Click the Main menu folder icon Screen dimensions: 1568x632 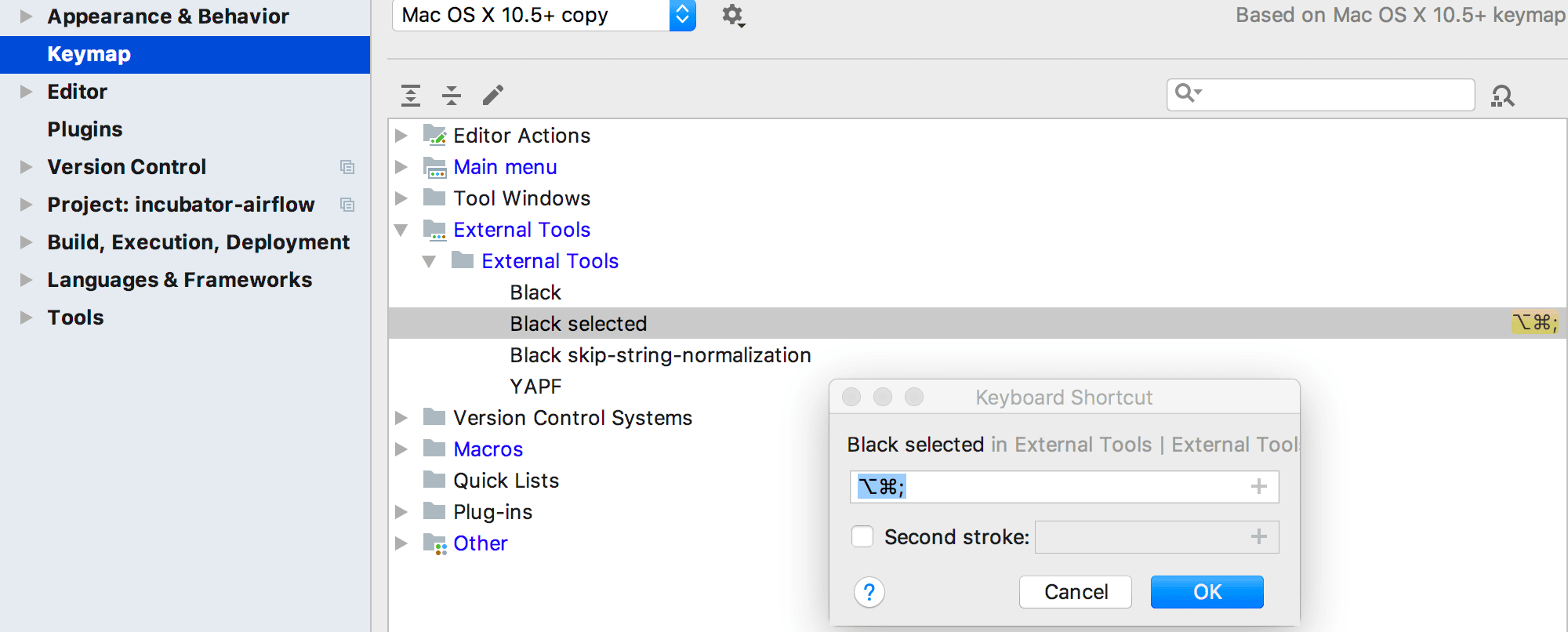click(434, 167)
